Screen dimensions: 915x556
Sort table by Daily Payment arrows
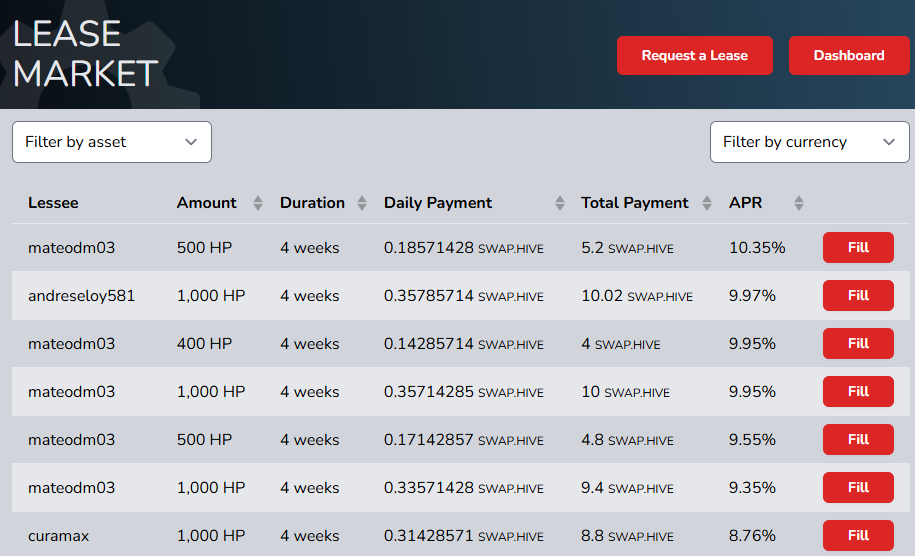point(560,203)
